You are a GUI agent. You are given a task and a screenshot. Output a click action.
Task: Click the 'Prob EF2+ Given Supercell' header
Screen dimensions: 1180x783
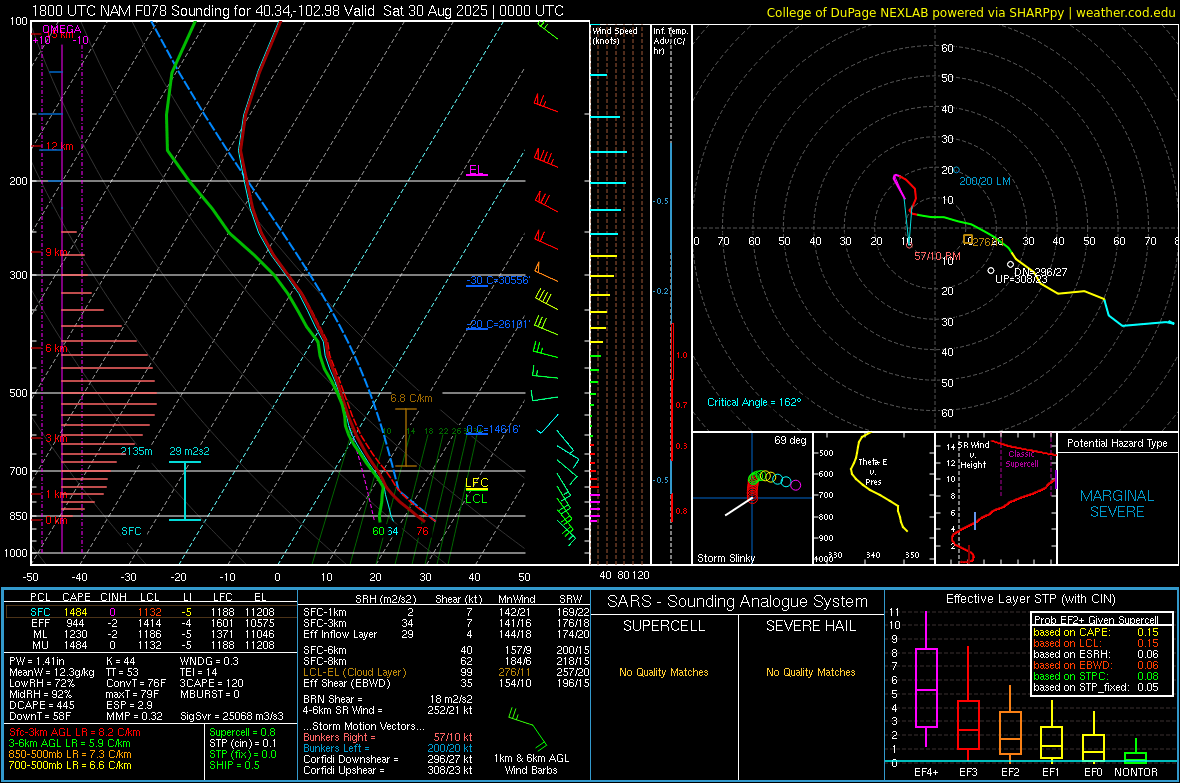point(1096,620)
